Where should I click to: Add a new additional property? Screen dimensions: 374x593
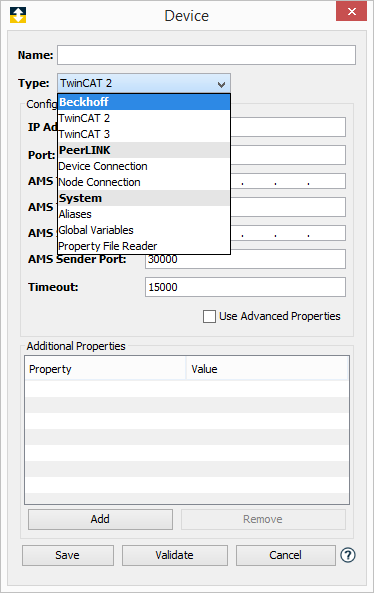[100, 519]
